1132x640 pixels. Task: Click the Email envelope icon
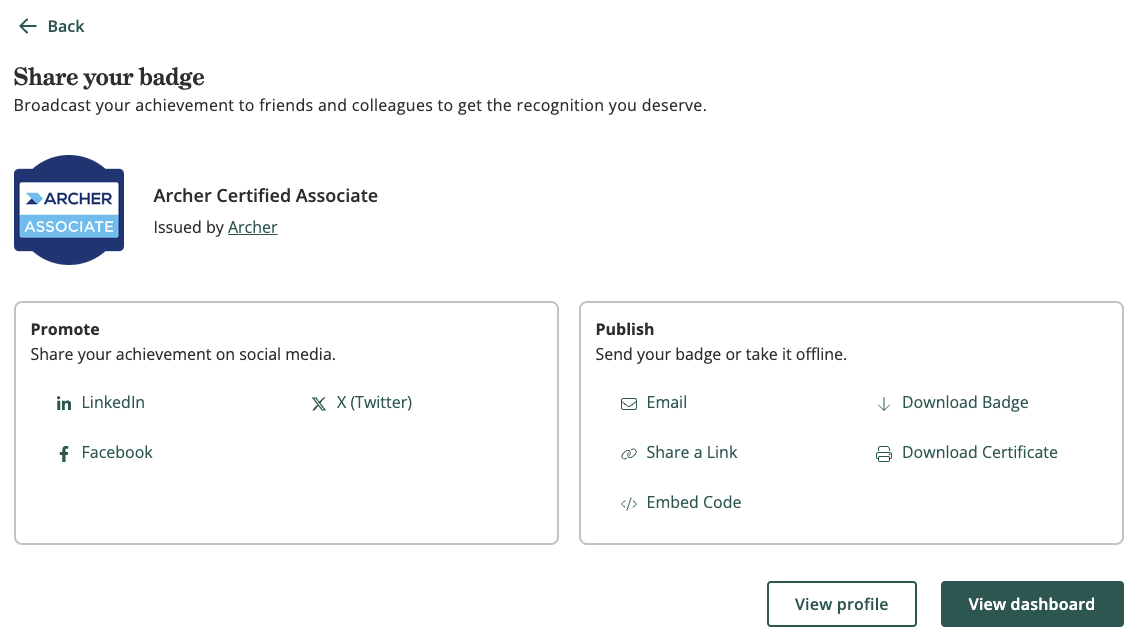pos(629,403)
